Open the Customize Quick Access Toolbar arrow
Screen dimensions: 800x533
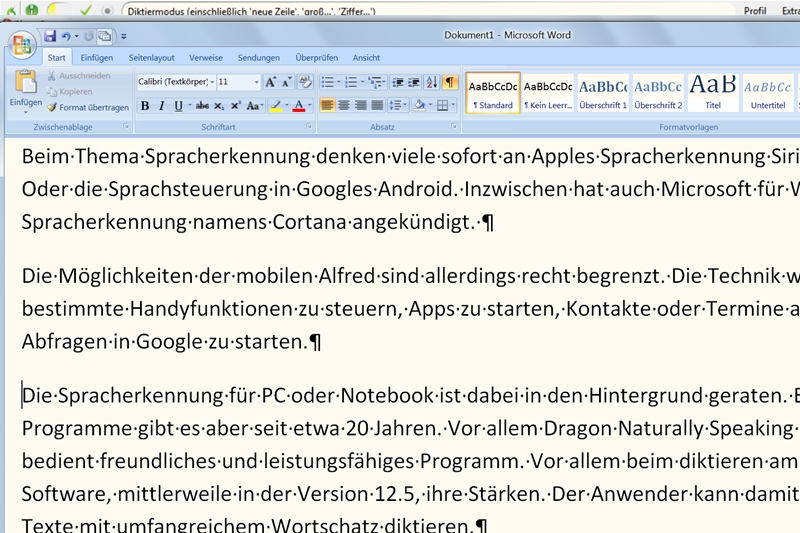tap(123, 36)
